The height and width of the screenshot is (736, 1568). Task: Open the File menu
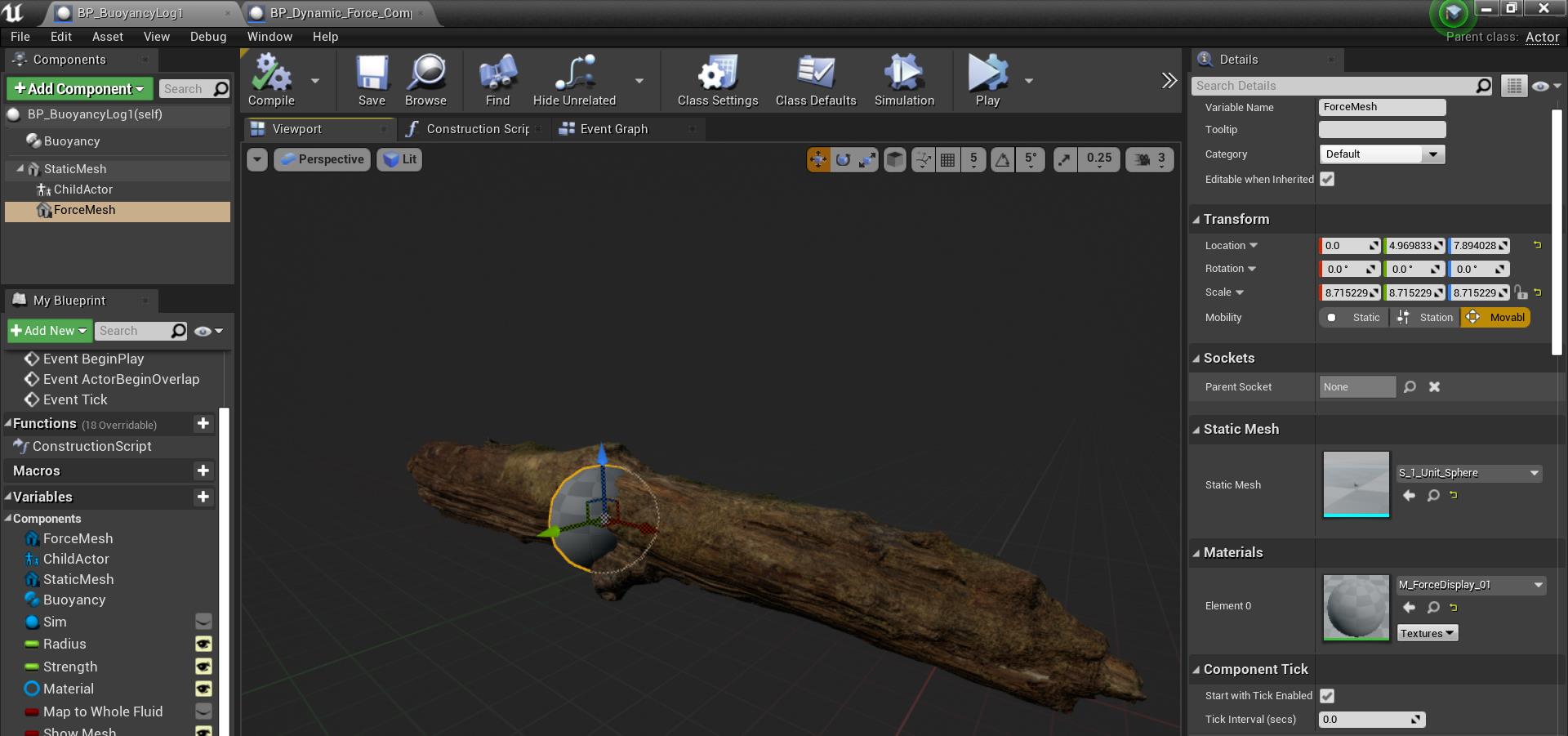(20, 37)
